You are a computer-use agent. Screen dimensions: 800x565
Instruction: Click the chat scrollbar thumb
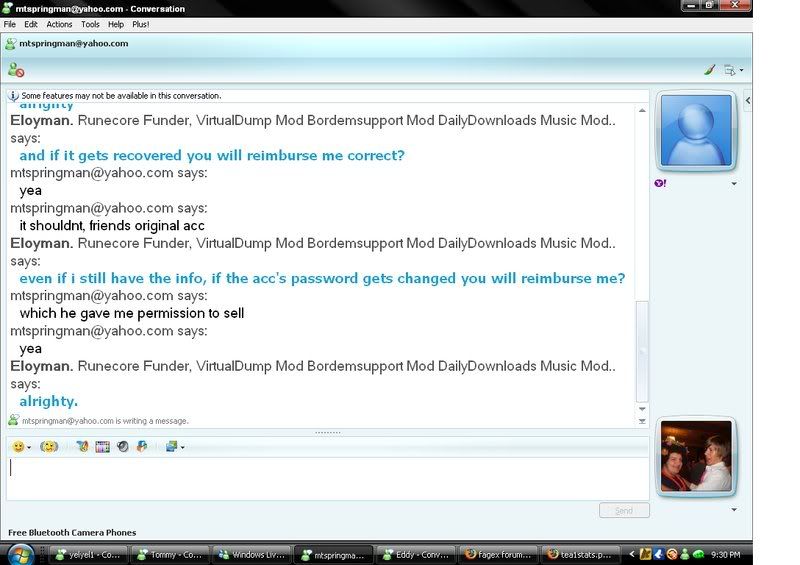pyautogui.click(x=642, y=351)
